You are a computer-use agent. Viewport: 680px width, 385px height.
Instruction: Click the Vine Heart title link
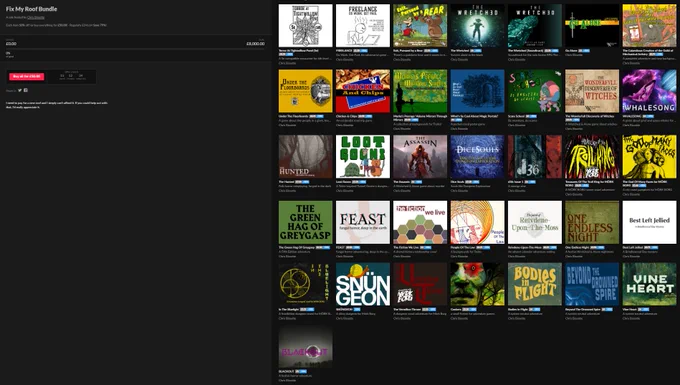click(630, 310)
